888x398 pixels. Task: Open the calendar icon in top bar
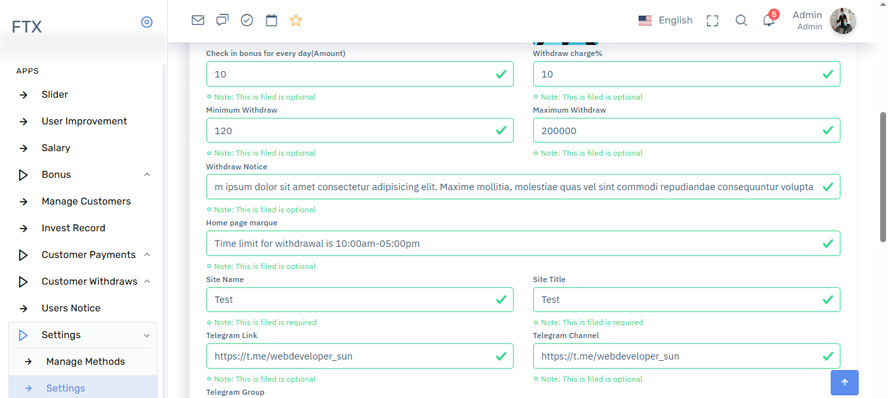[272, 20]
